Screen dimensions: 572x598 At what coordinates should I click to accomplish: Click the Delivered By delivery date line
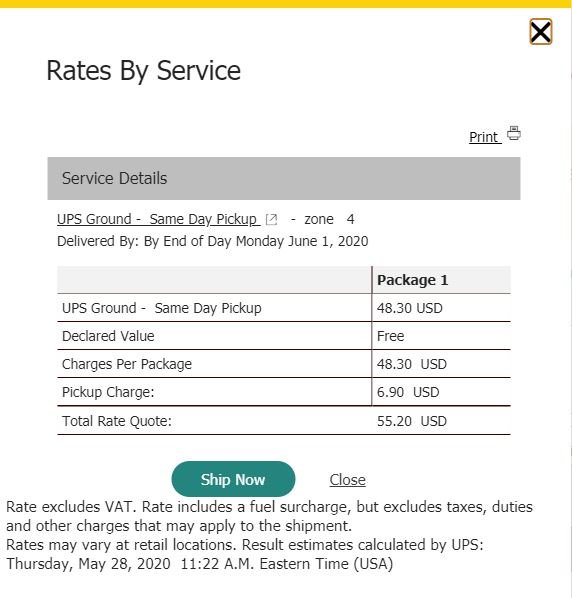(212, 241)
